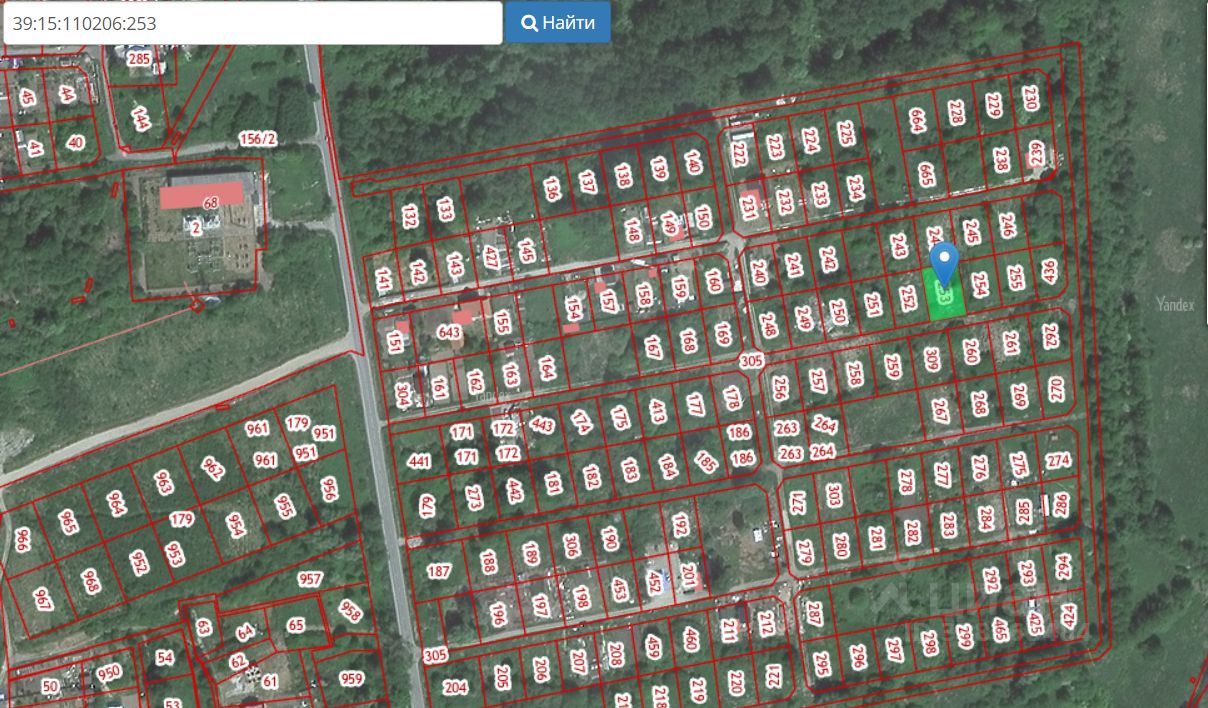Click parcel labeled 156/2

click(x=258, y=138)
